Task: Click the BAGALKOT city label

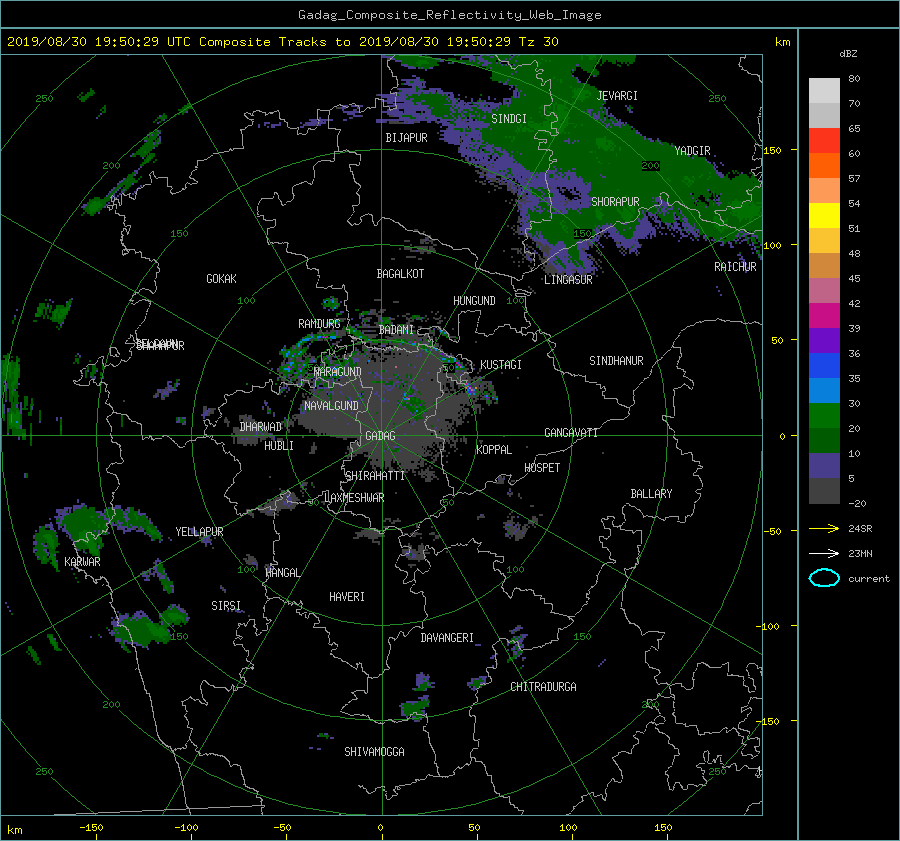Action: (400, 274)
